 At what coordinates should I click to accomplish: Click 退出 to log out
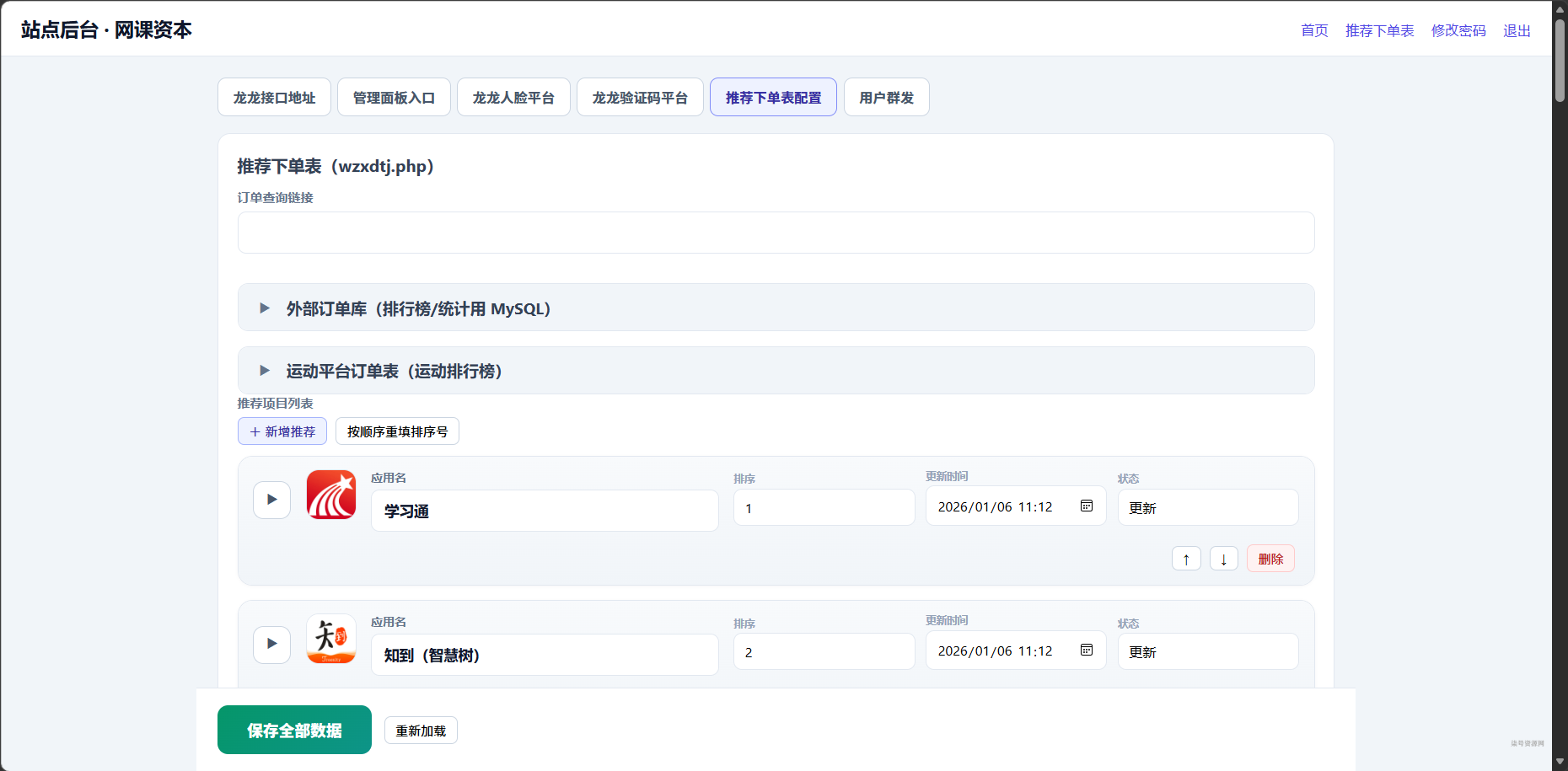[1517, 30]
